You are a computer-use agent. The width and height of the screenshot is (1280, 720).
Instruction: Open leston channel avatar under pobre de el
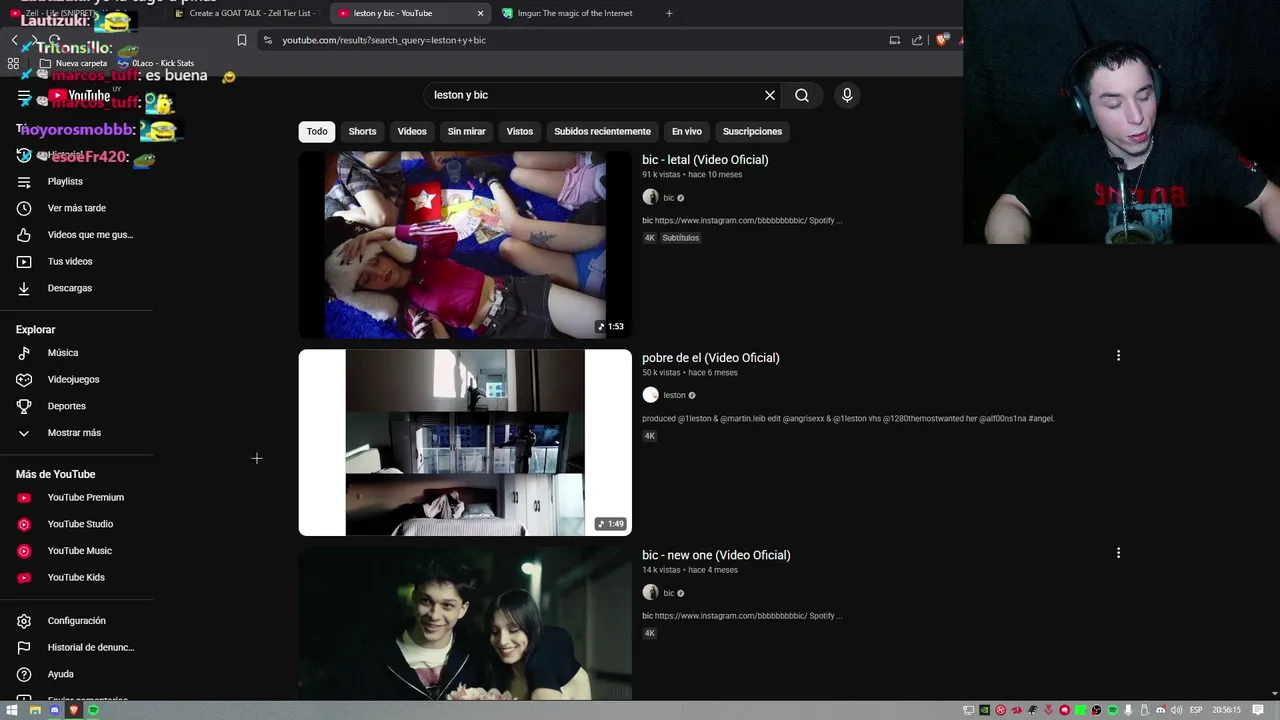[x=650, y=395]
